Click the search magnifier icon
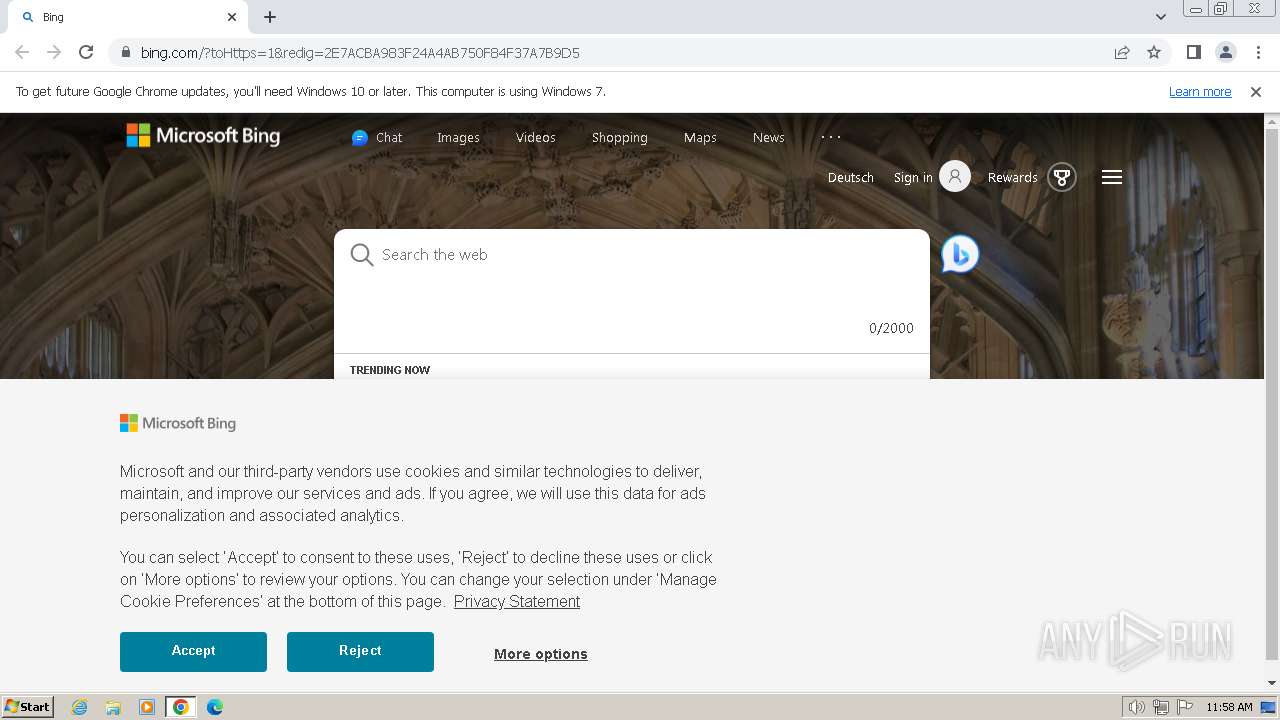The height and width of the screenshot is (720, 1280). click(362, 255)
